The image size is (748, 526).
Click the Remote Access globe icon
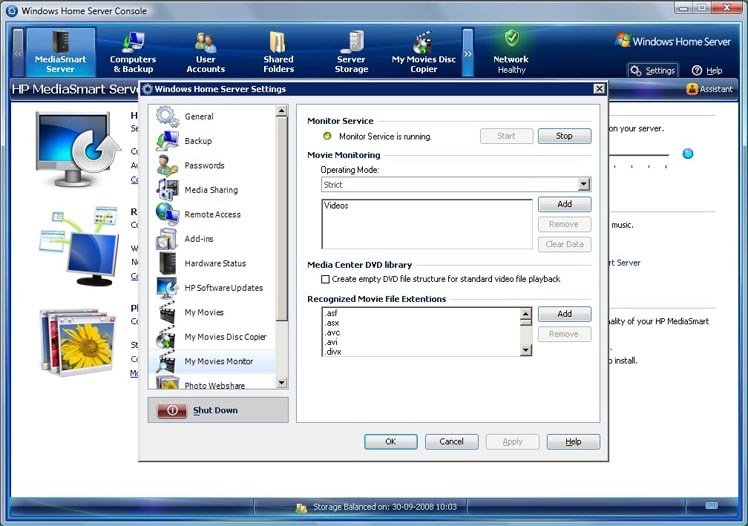(x=167, y=214)
